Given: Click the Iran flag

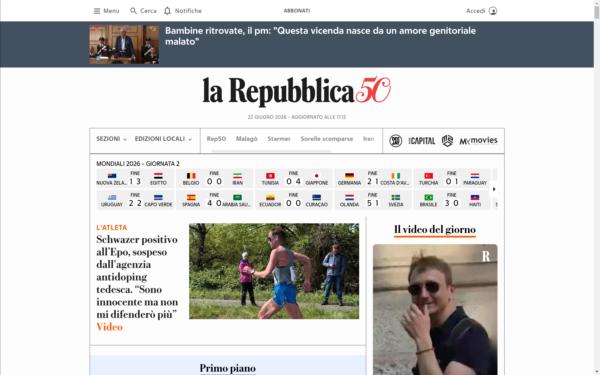Looking at the screenshot, I should [x=237, y=176].
